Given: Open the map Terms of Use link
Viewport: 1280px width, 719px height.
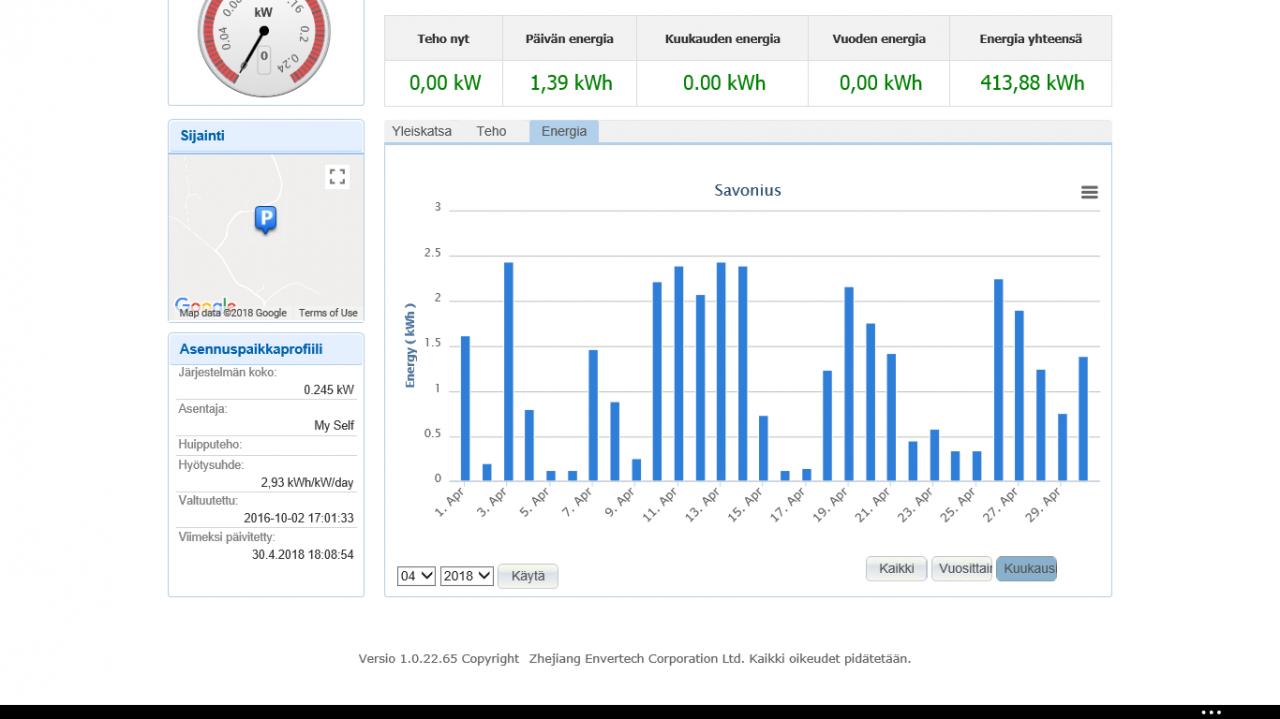Looking at the screenshot, I should click(328, 313).
